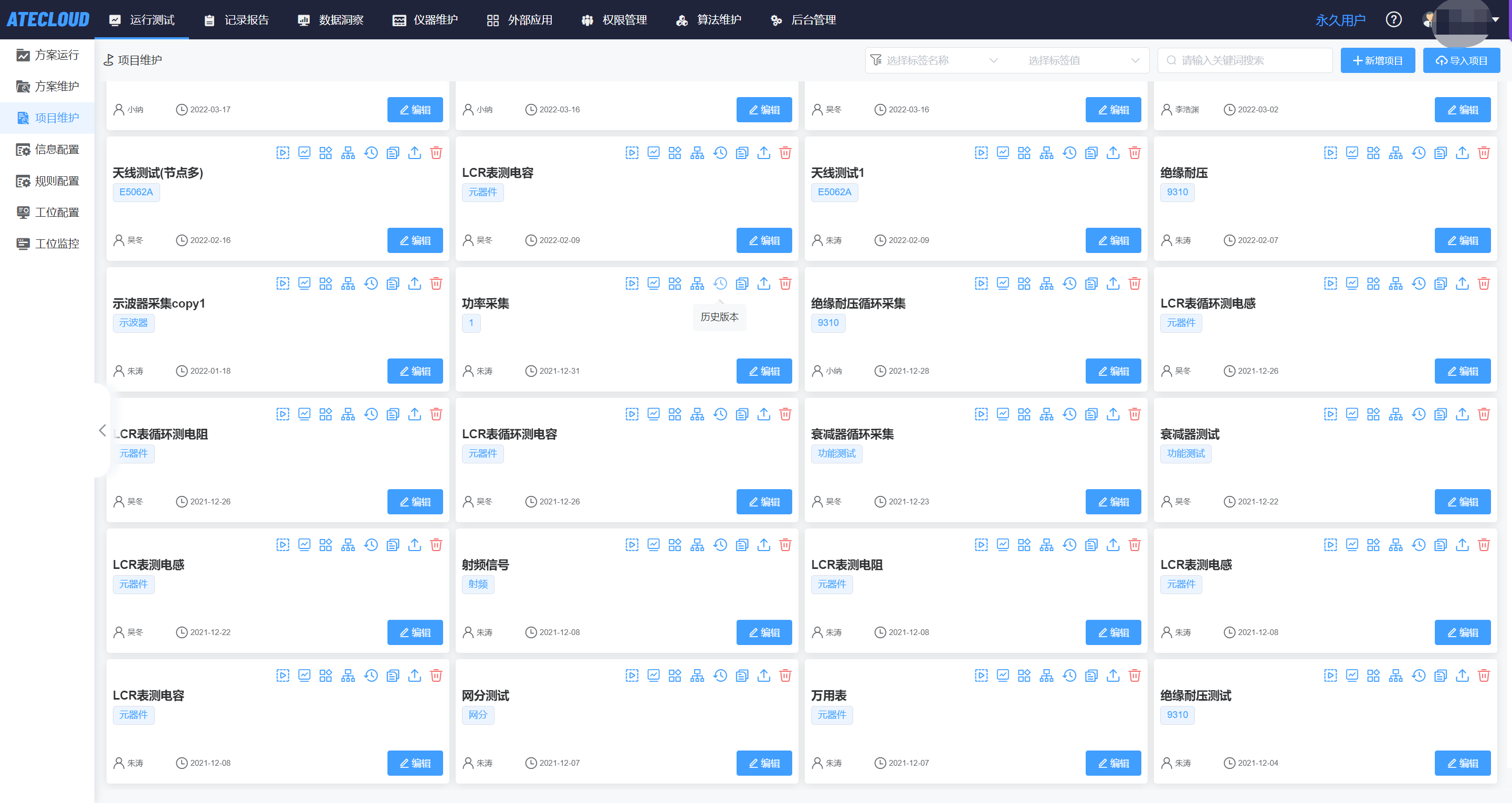Open the help question mark icon
Image resolution: width=1512 pixels, height=803 pixels.
[x=1393, y=20]
